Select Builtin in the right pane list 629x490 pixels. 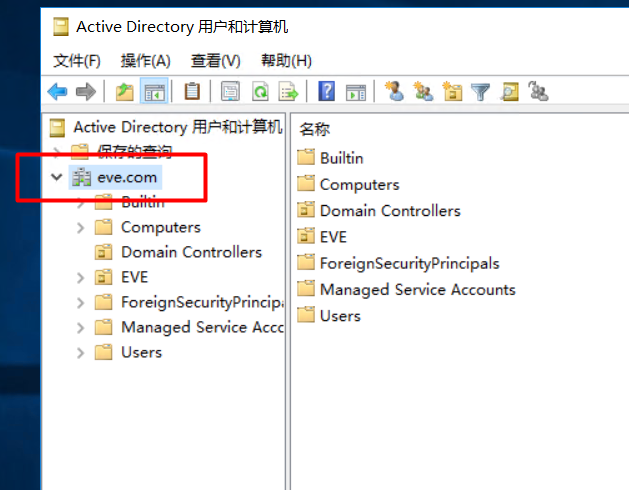coord(341,158)
